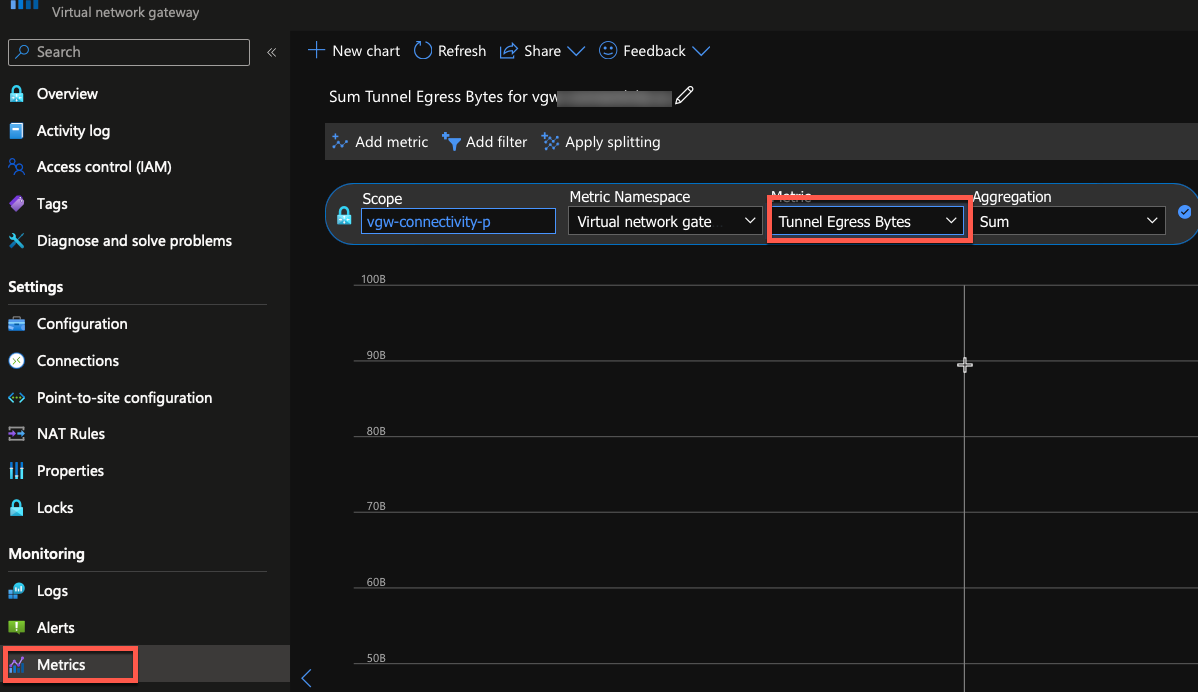Click the green Alerts icon
The image size is (1198, 692).
[16, 627]
